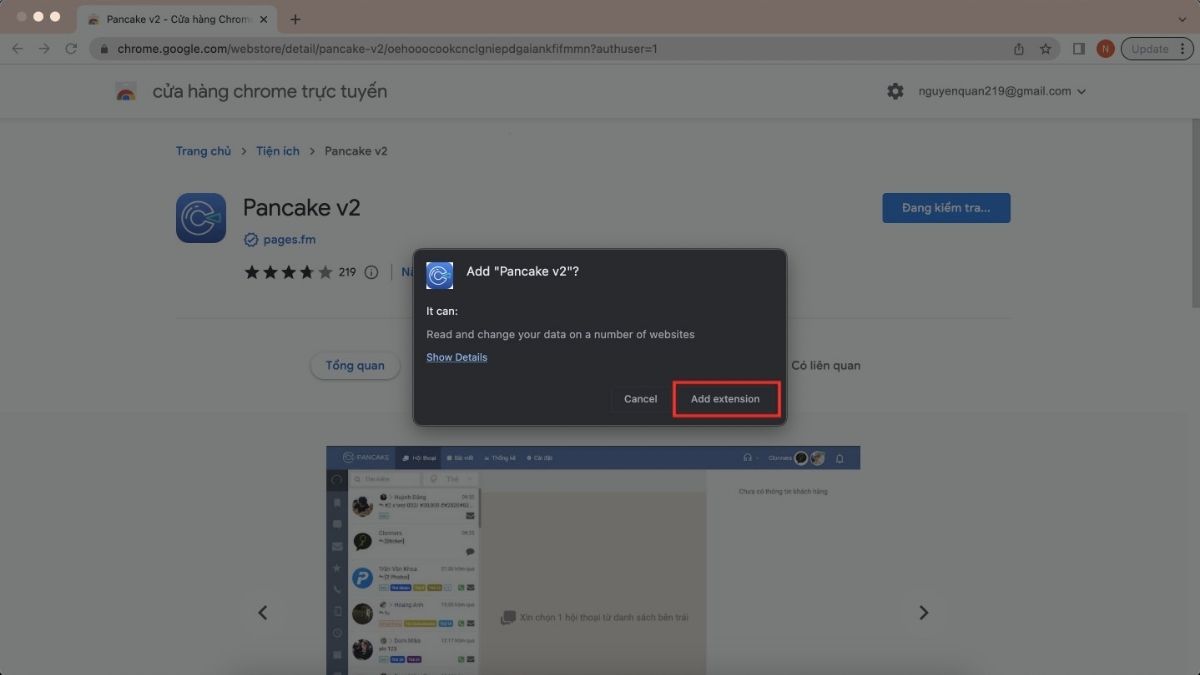Bookmark this page with the star icon
1200x675 pixels.
pos(1045,49)
